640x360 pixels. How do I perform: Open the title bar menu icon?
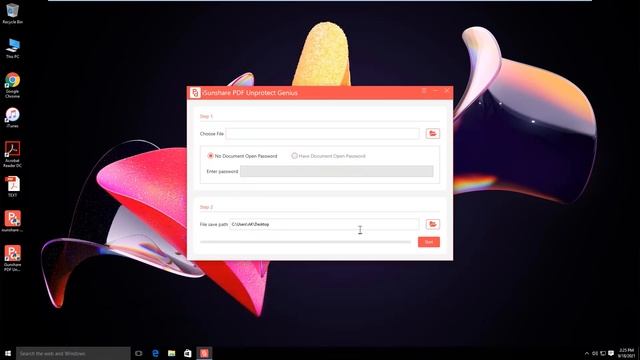click(424, 91)
